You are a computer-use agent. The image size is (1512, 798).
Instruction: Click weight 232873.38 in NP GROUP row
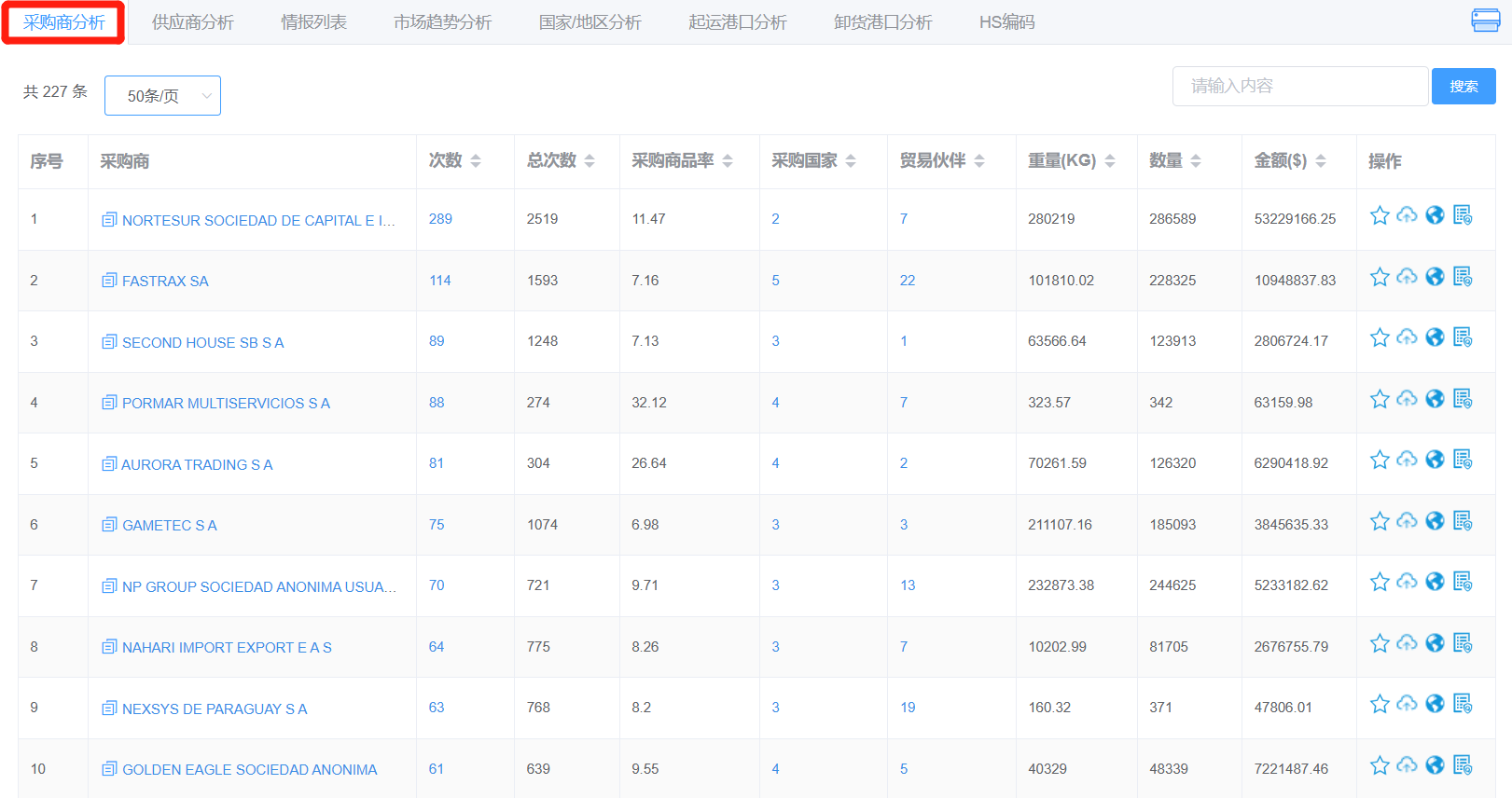coord(1061,585)
